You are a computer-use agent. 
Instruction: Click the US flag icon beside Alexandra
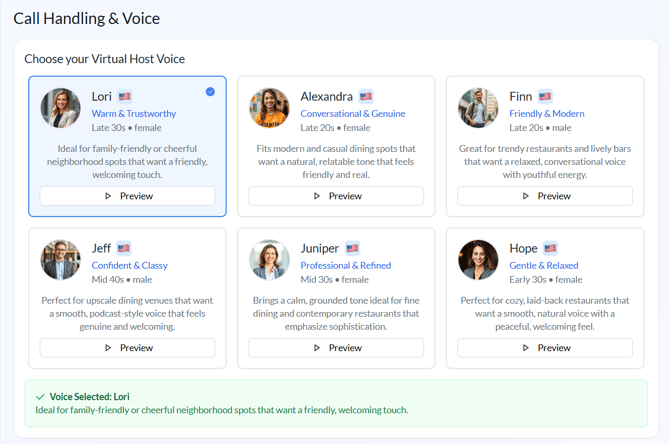pyautogui.click(x=366, y=97)
